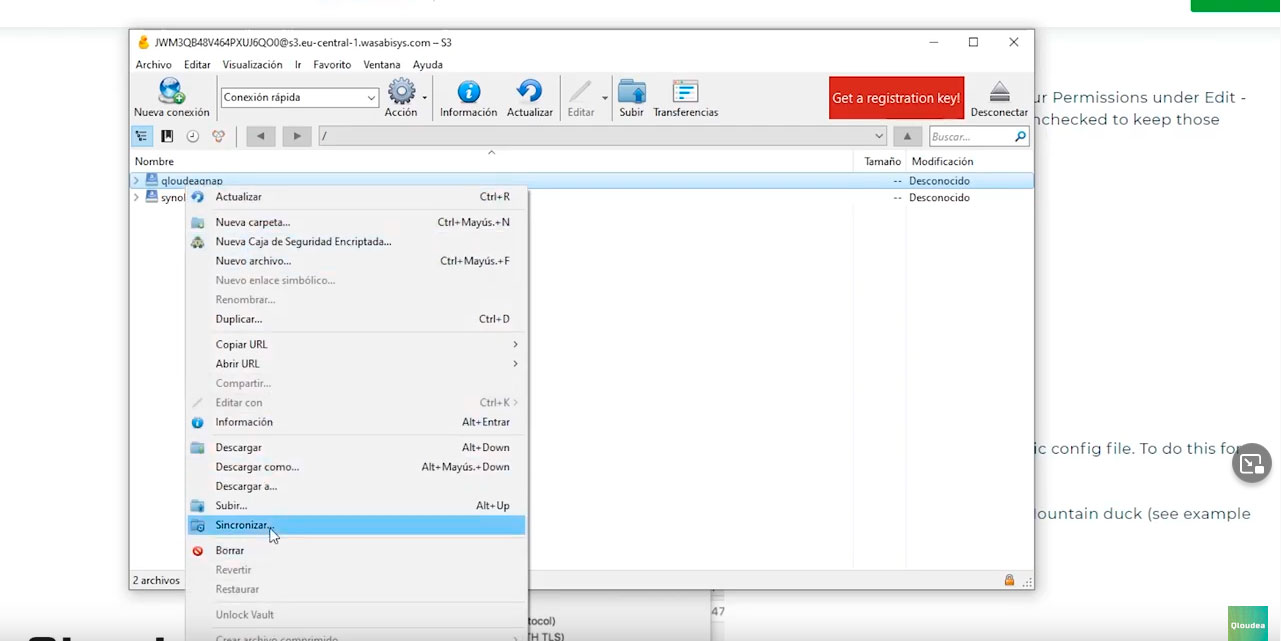This screenshot has height=641, width=1281.
Task: Expand the path dropdown showing /
Action: click(879, 136)
